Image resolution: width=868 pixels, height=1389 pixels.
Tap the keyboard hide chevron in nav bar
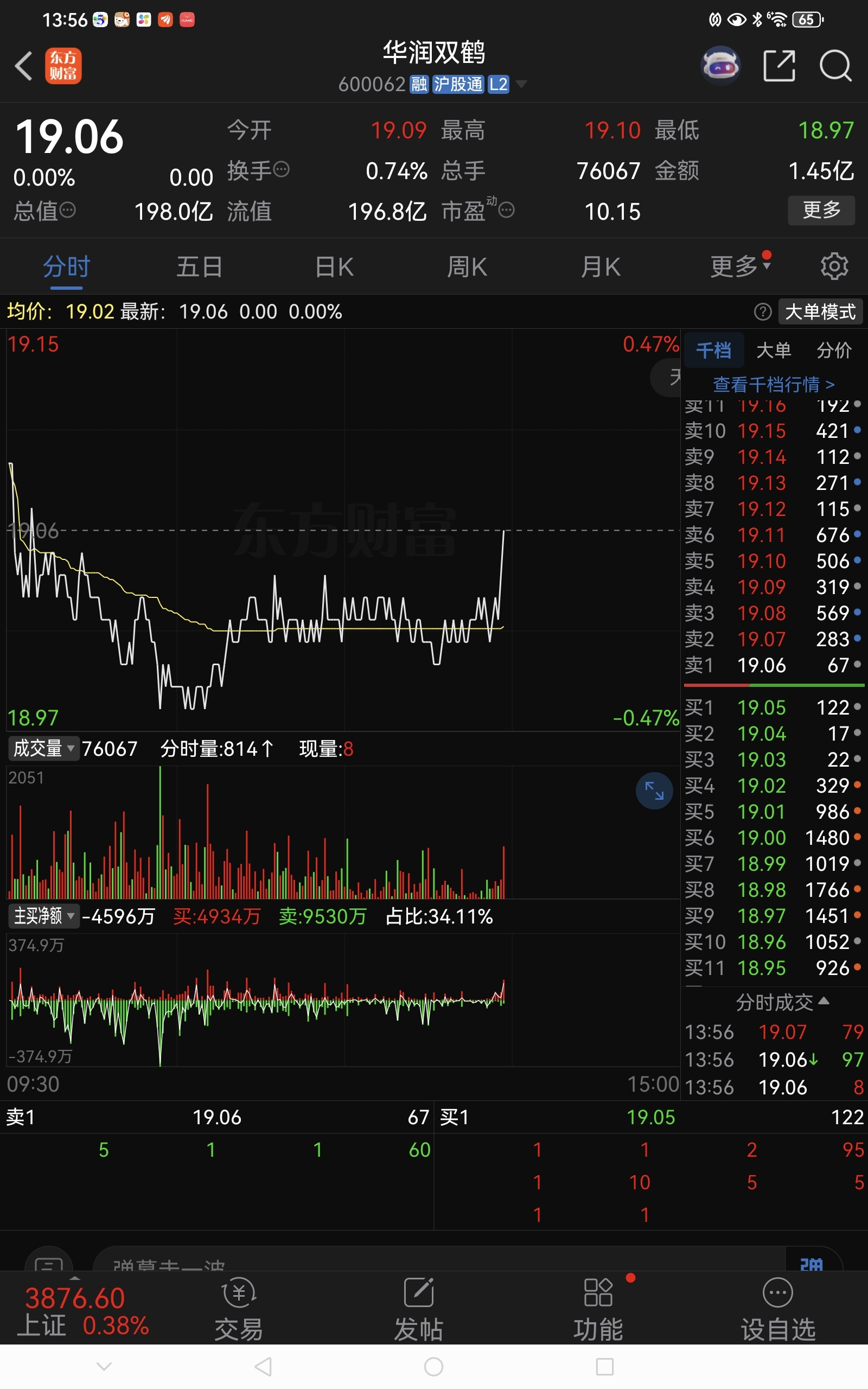pyautogui.click(x=104, y=1367)
